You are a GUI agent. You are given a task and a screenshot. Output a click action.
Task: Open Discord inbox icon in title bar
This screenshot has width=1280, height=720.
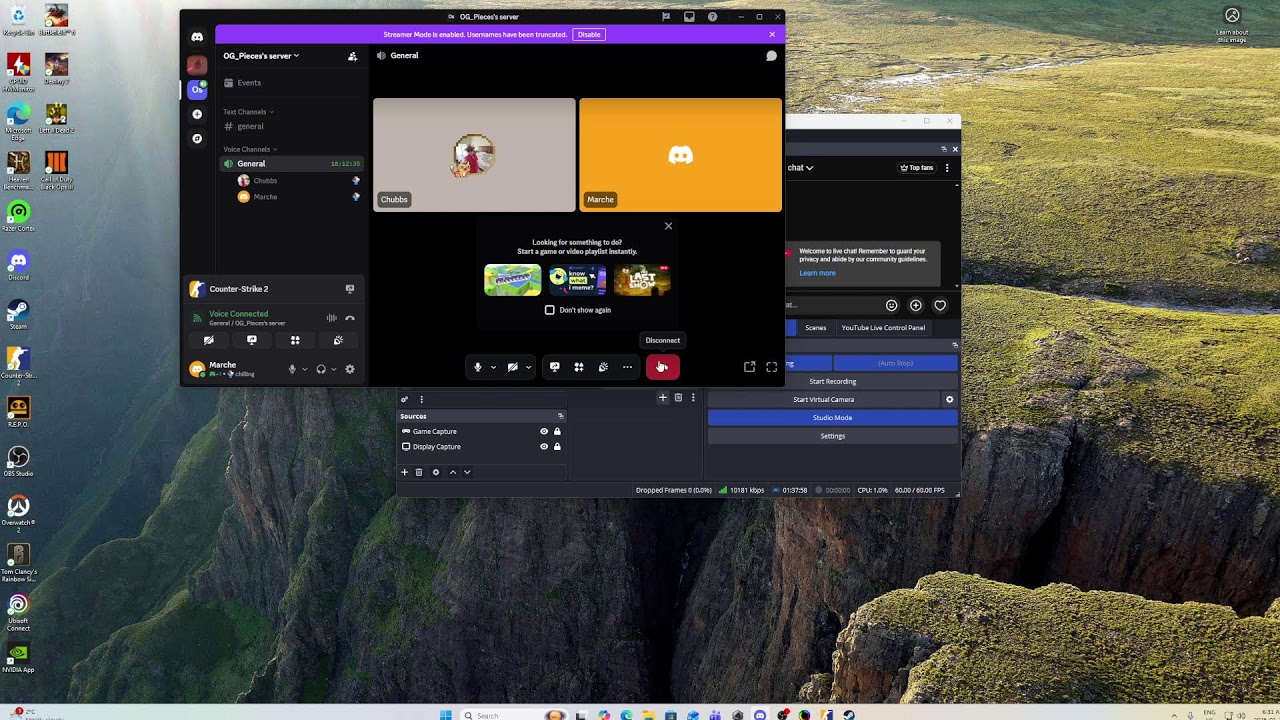pyautogui.click(x=689, y=17)
